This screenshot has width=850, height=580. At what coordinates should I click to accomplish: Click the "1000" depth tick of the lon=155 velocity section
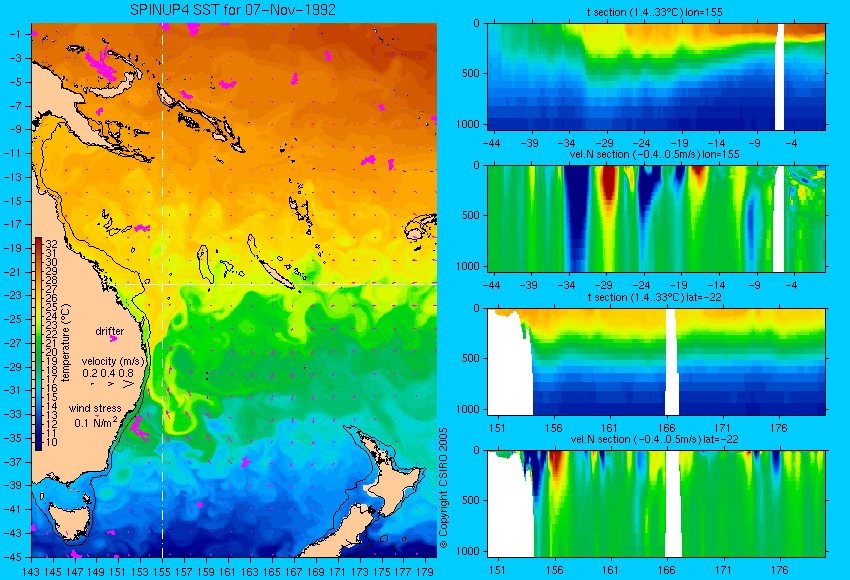click(x=468, y=266)
